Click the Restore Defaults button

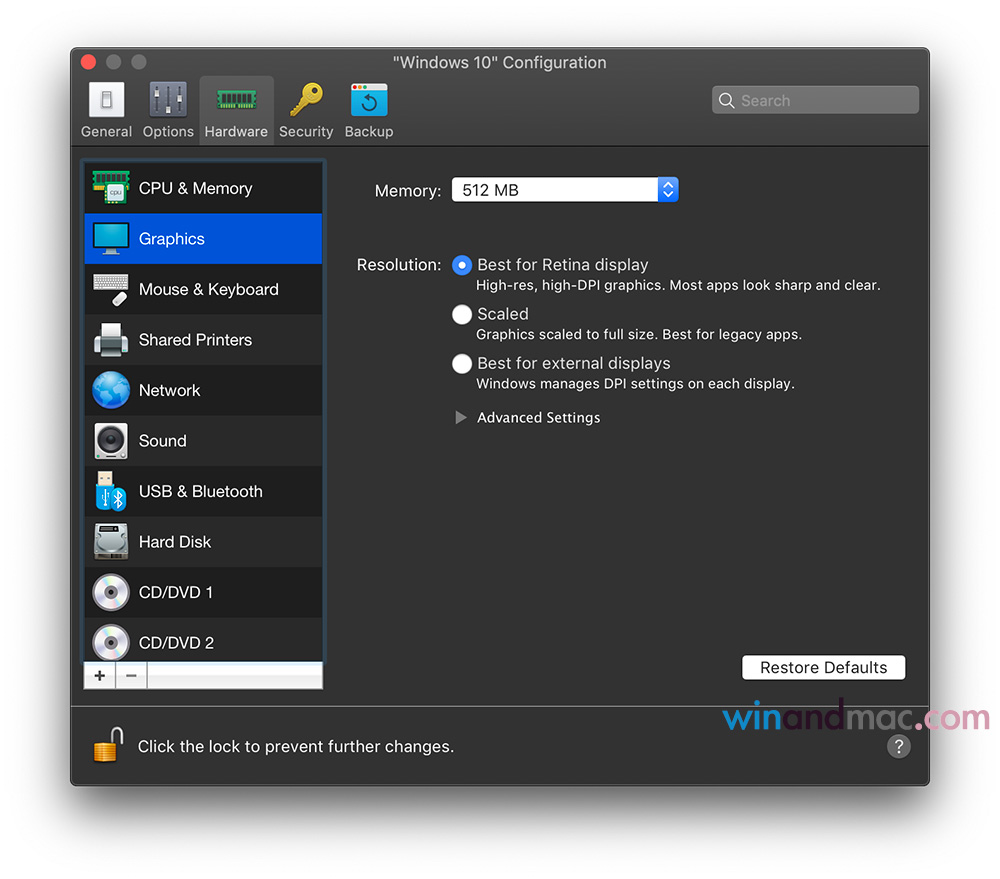pyautogui.click(x=823, y=668)
